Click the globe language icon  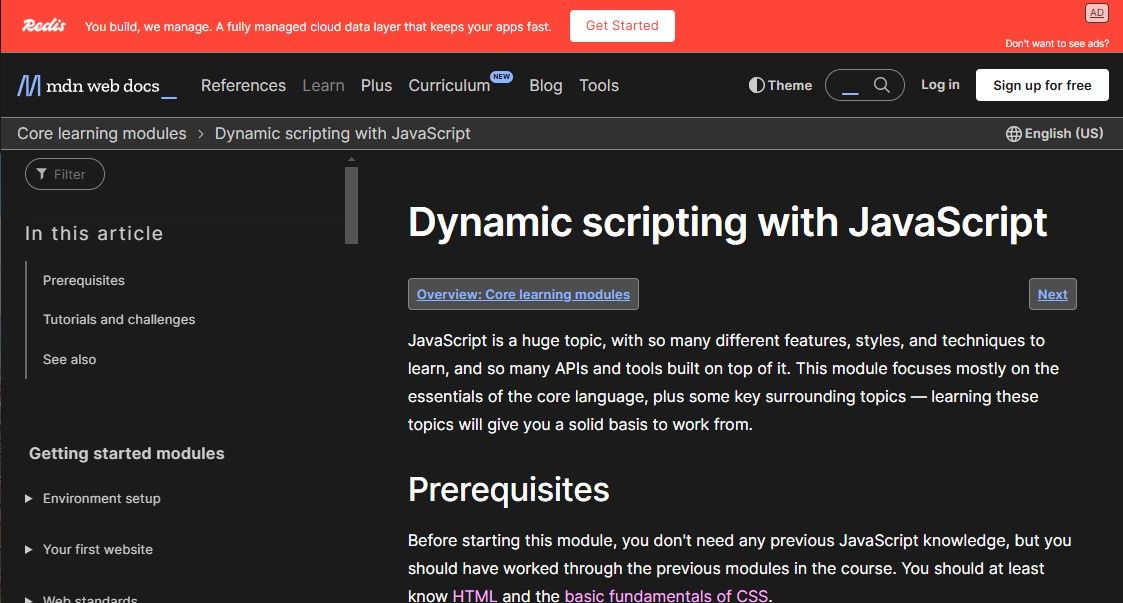pyautogui.click(x=1013, y=134)
